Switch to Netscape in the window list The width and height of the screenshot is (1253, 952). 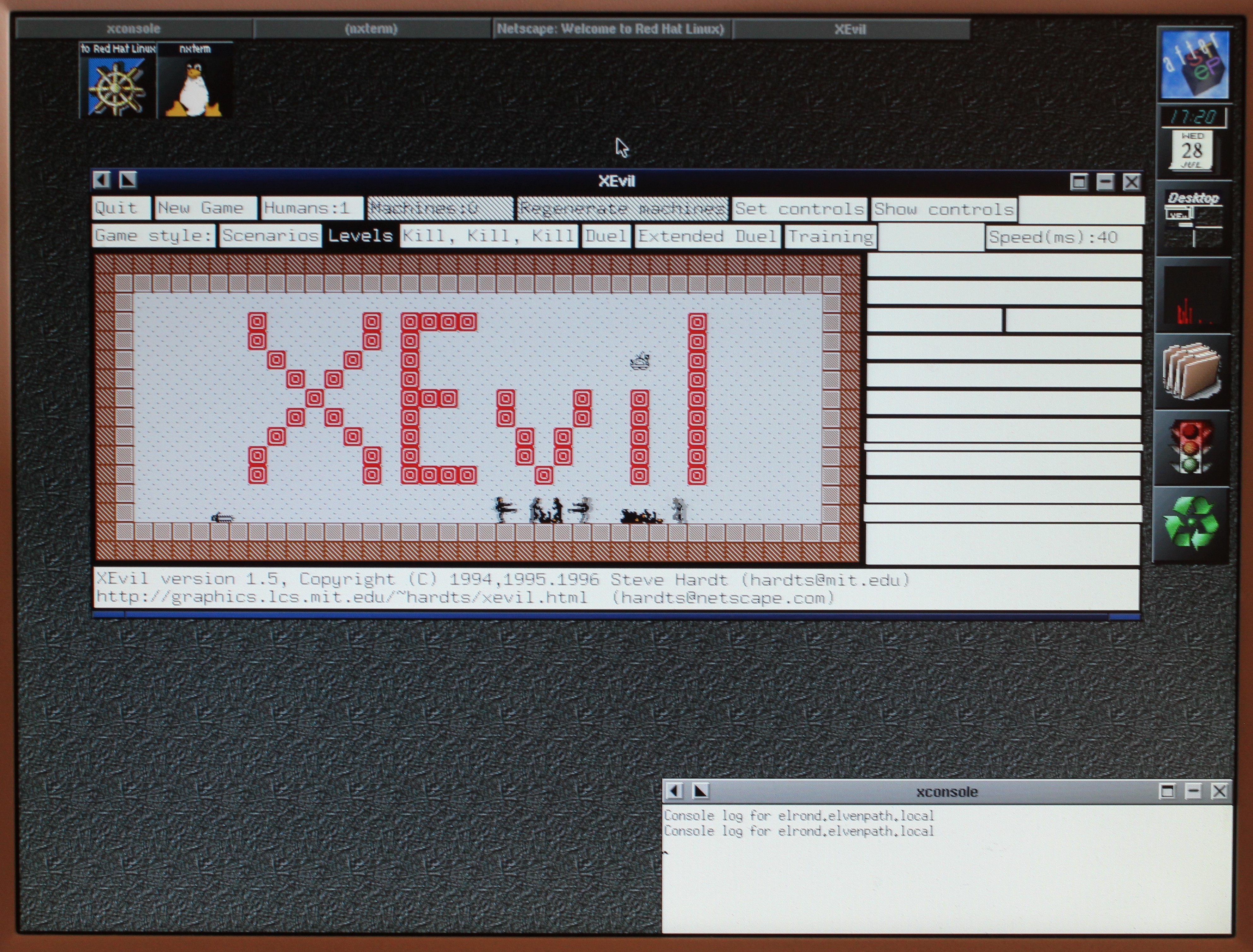611,29
